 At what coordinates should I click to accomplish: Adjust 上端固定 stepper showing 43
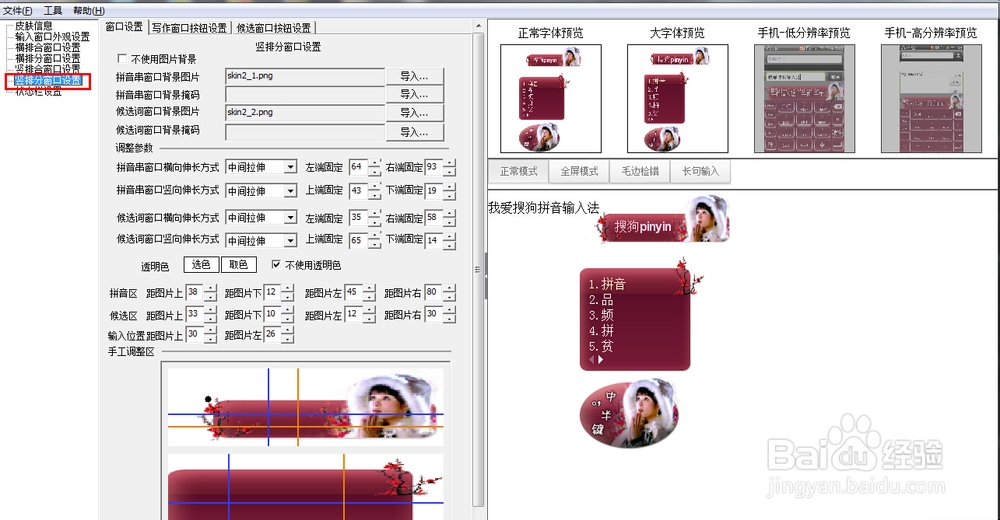(374, 191)
